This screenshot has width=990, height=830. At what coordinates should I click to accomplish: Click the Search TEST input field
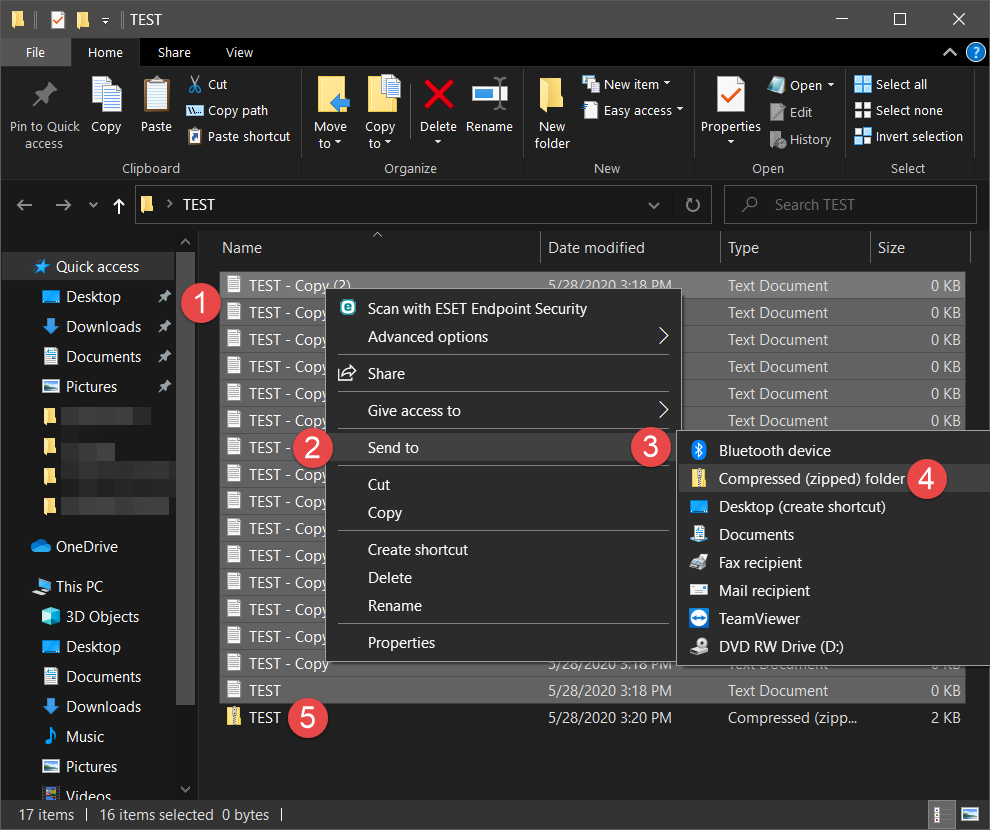pos(850,205)
